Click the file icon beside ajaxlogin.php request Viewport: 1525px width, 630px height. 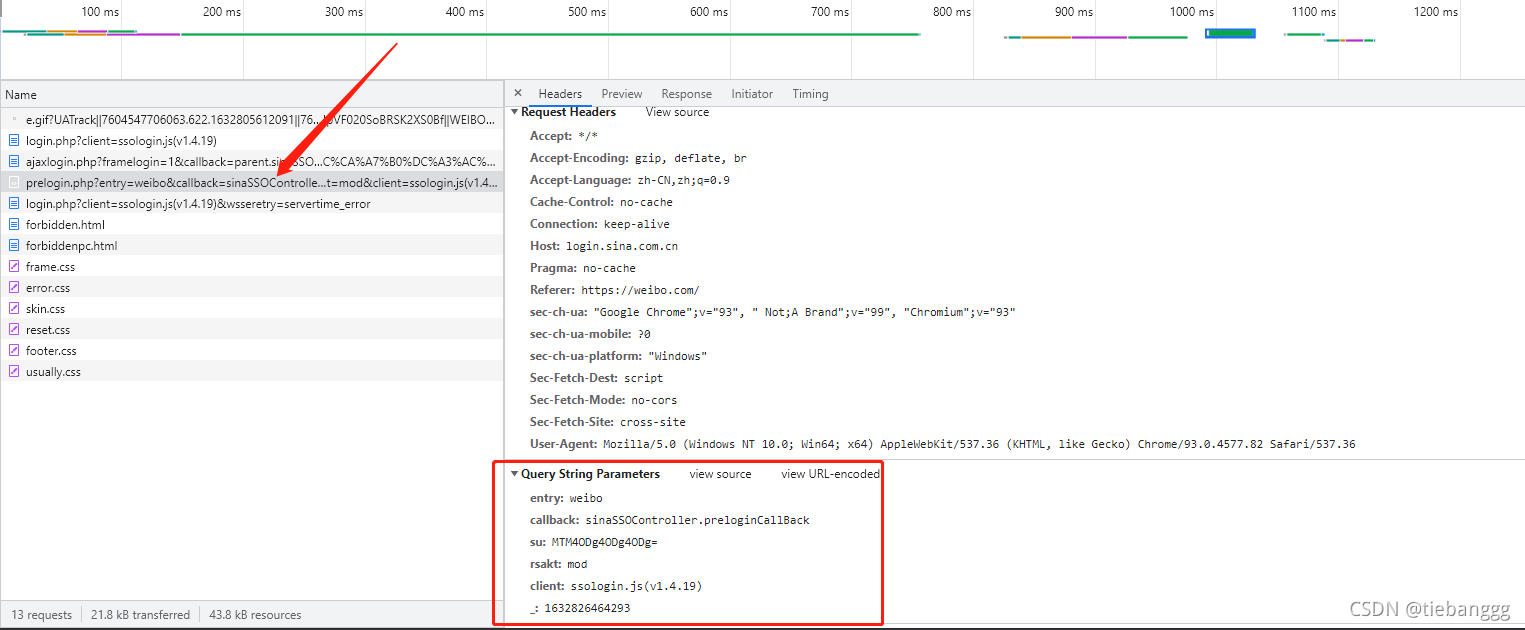pyautogui.click(x=14, y=162)
